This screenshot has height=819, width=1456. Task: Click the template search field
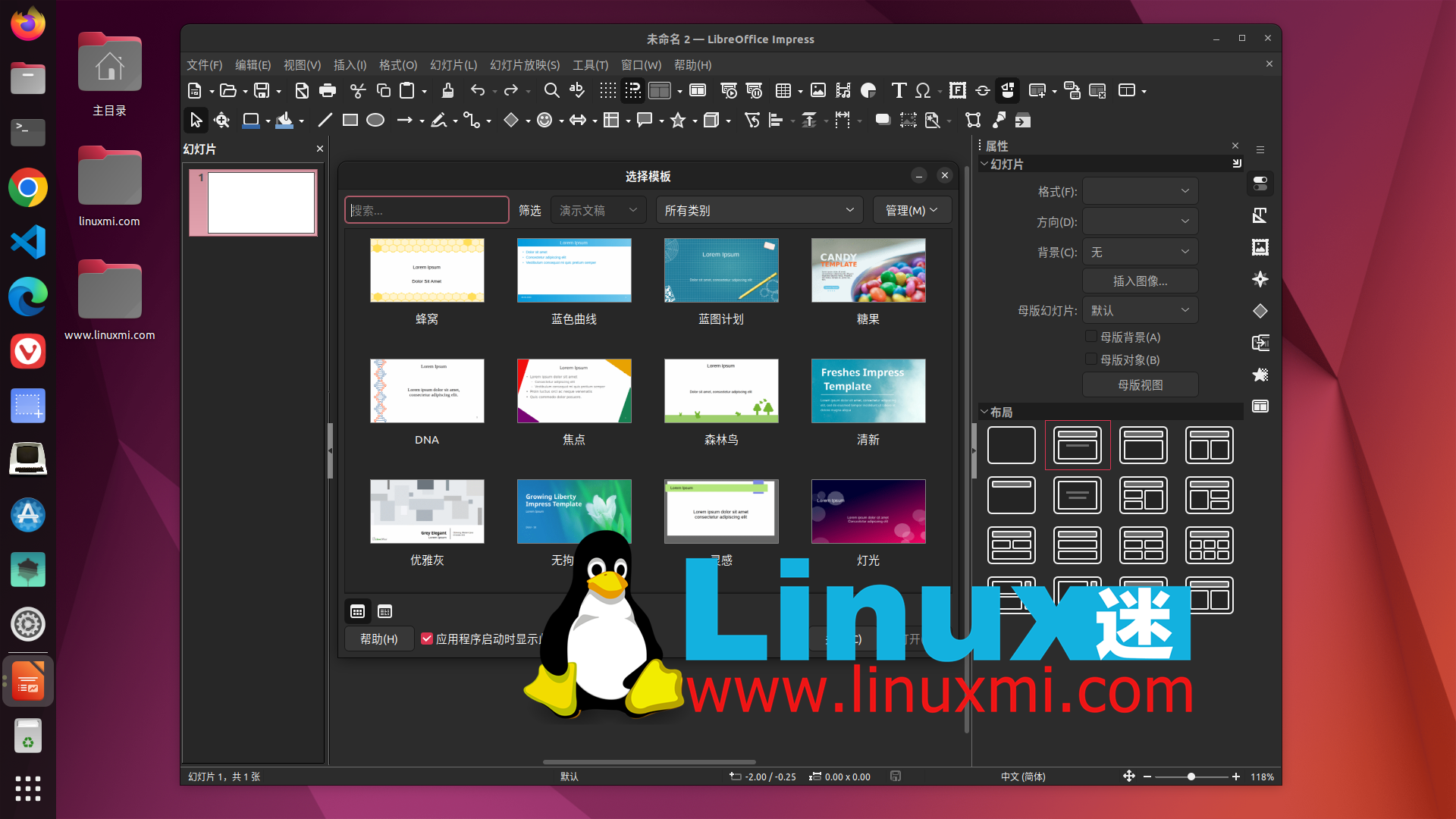pos(427,210)
